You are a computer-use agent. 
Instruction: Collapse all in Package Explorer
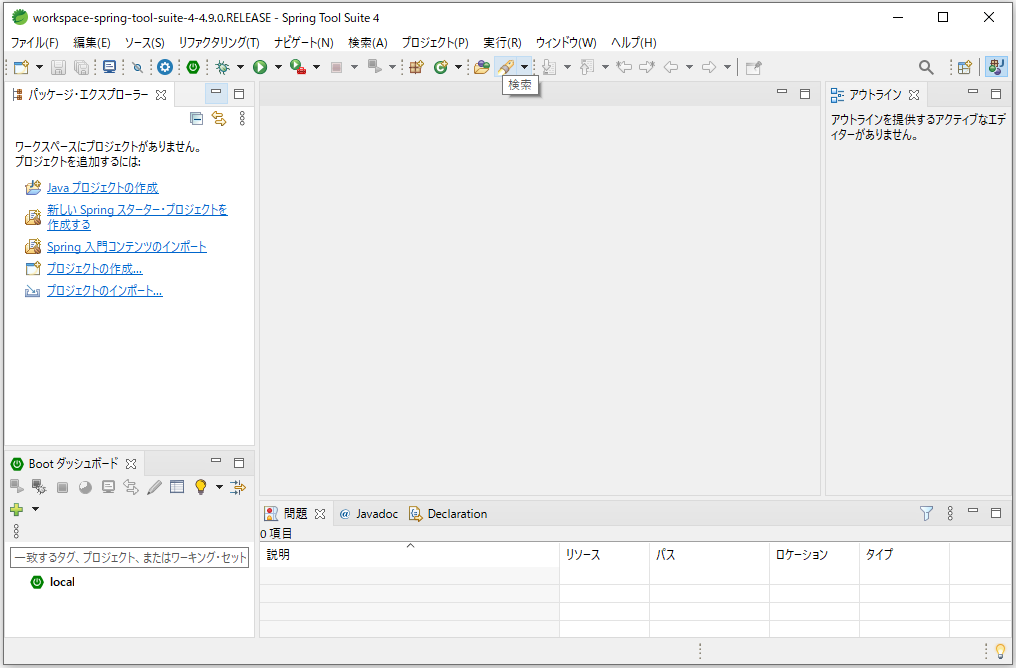pos(196,119)
